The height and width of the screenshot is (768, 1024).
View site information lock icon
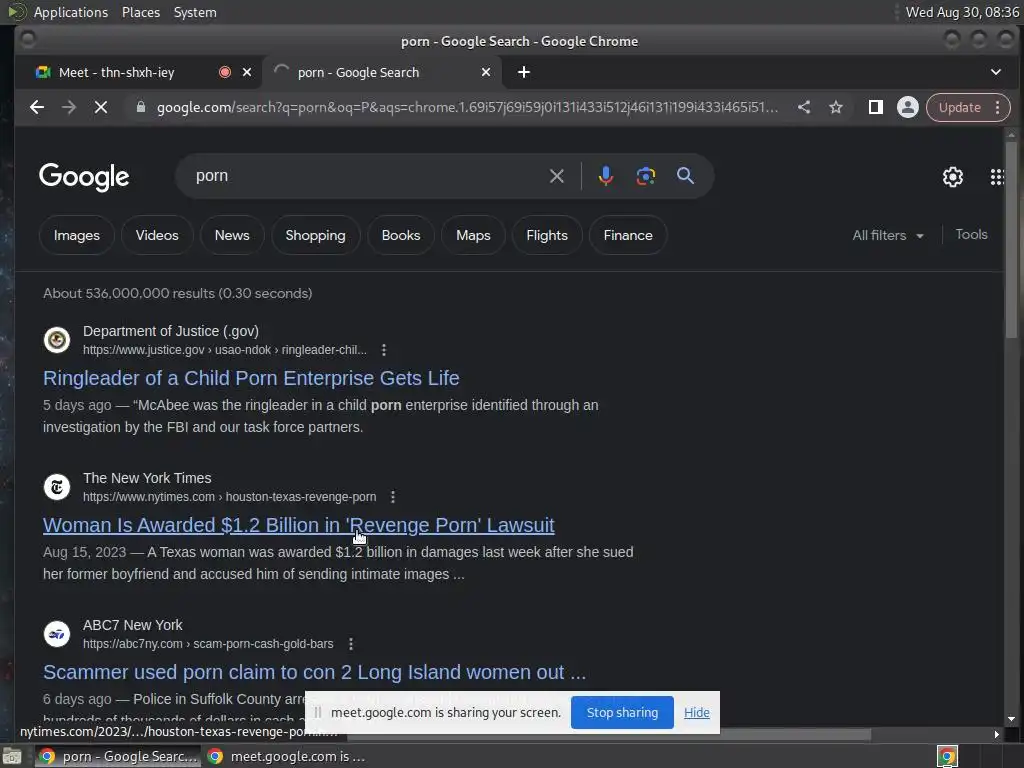140,107
